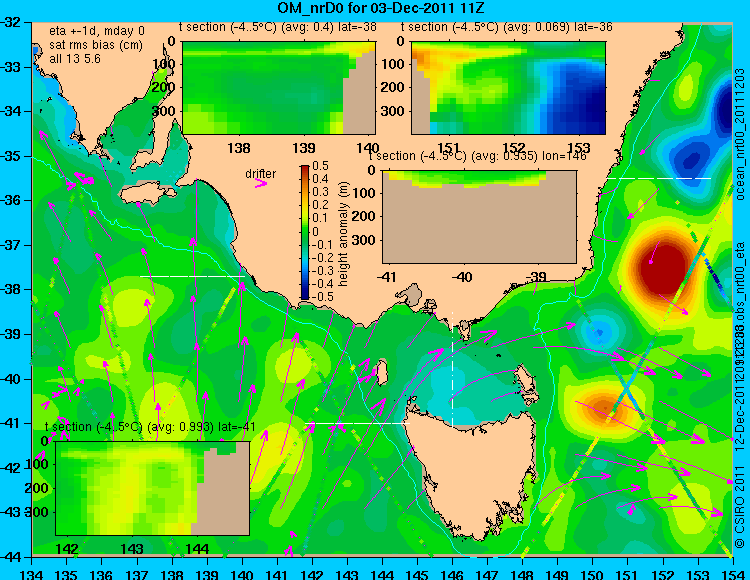Image resolution: width=750 pixels, height=580 pixels.
Task: Click the 'all 13 5.6' statistics text
Action: coord(75,59)
